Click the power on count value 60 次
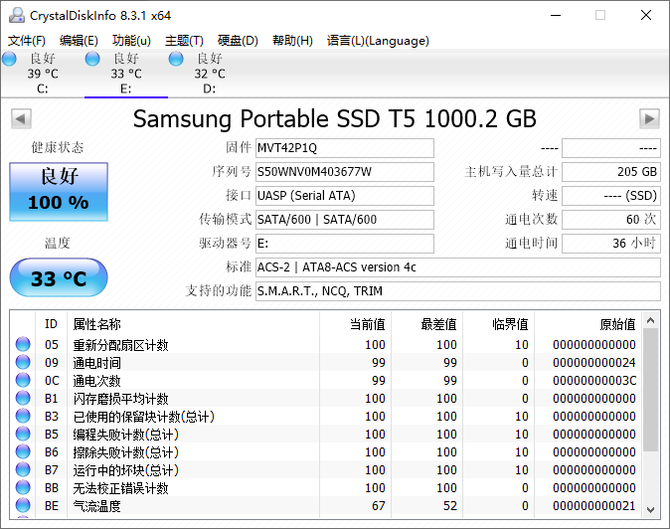The image size is (670, 529). click(x=611, y=220)
